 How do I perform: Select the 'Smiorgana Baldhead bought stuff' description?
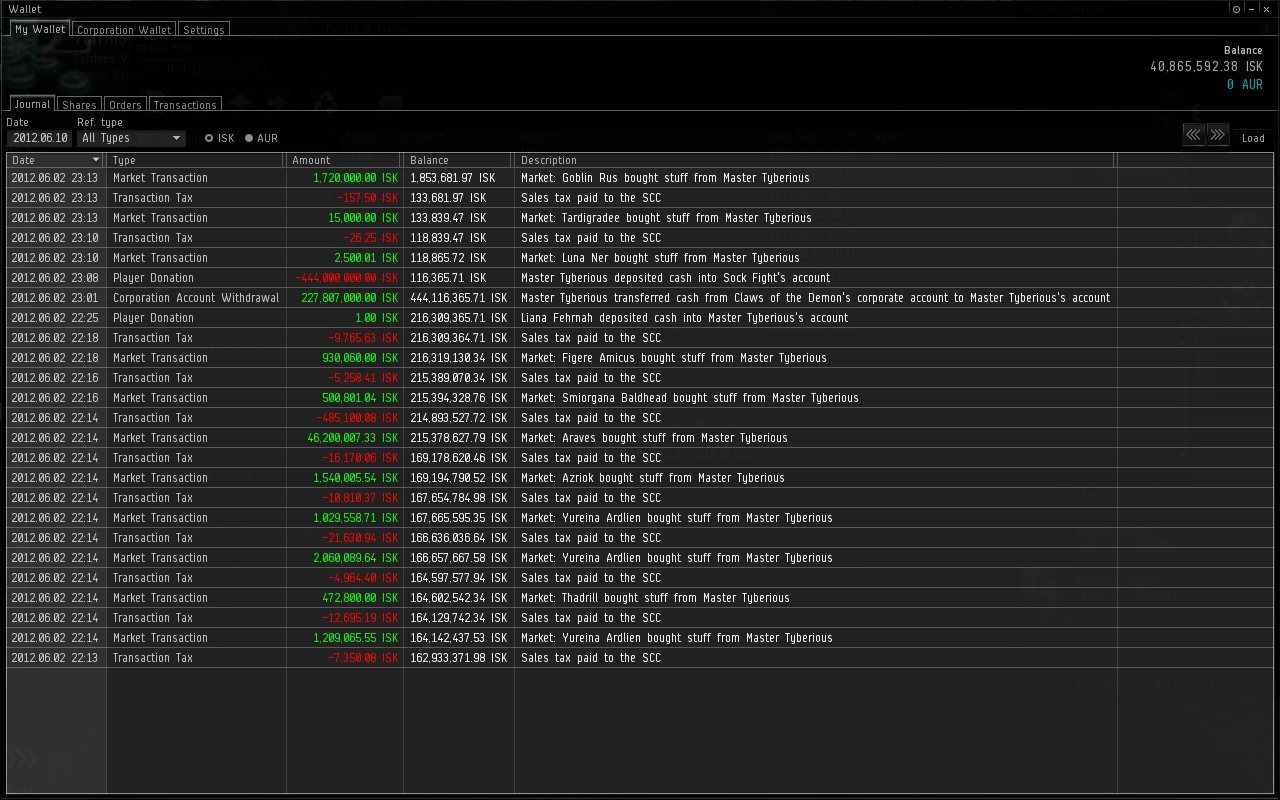(690, 398)
